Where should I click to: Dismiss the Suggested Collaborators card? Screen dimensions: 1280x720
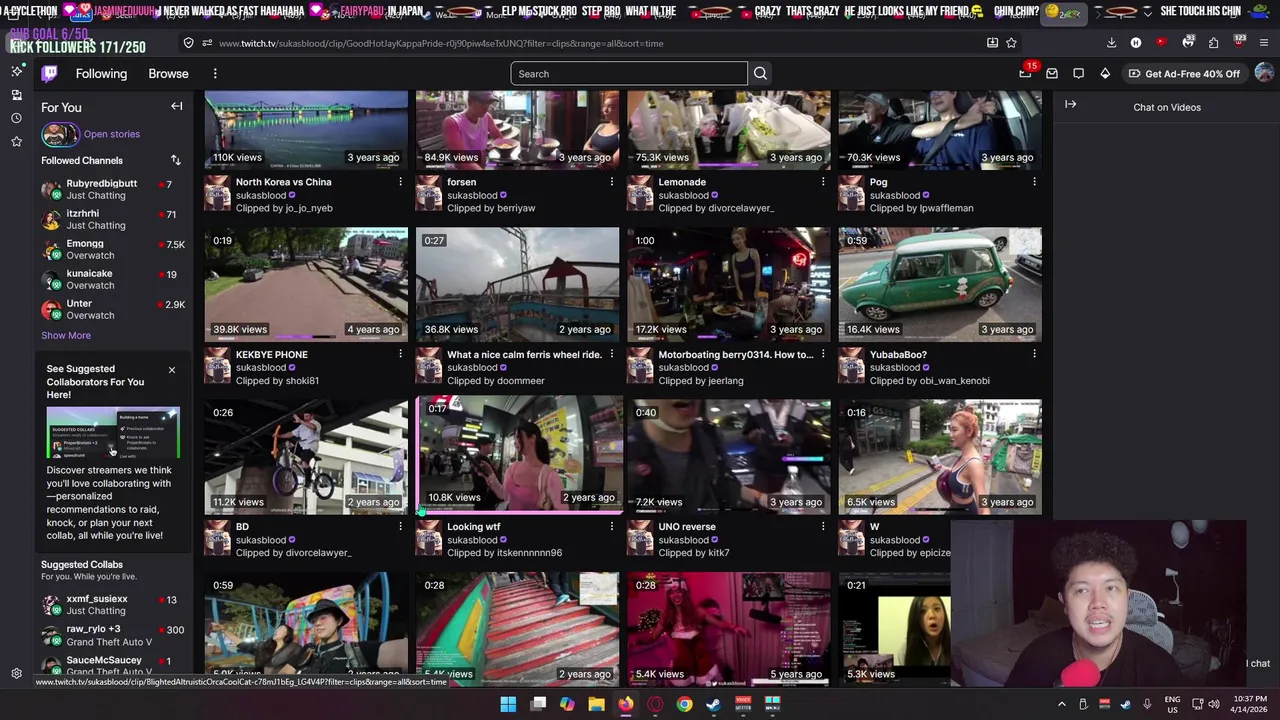coord(171,371)
